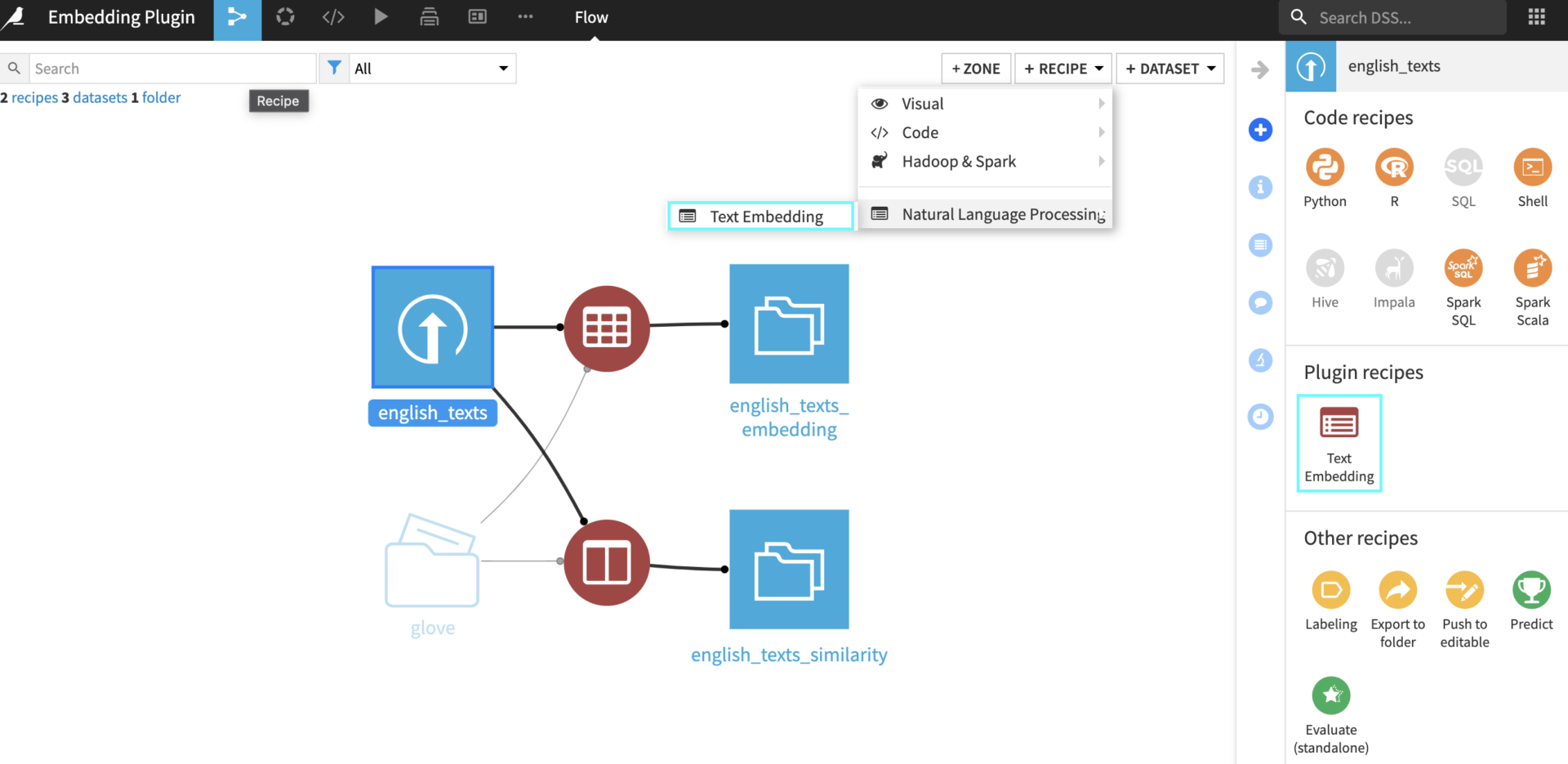The width and height of the screenshot is (1568, 764).
Task: Click the flow search input field
Action: point(171,68)
